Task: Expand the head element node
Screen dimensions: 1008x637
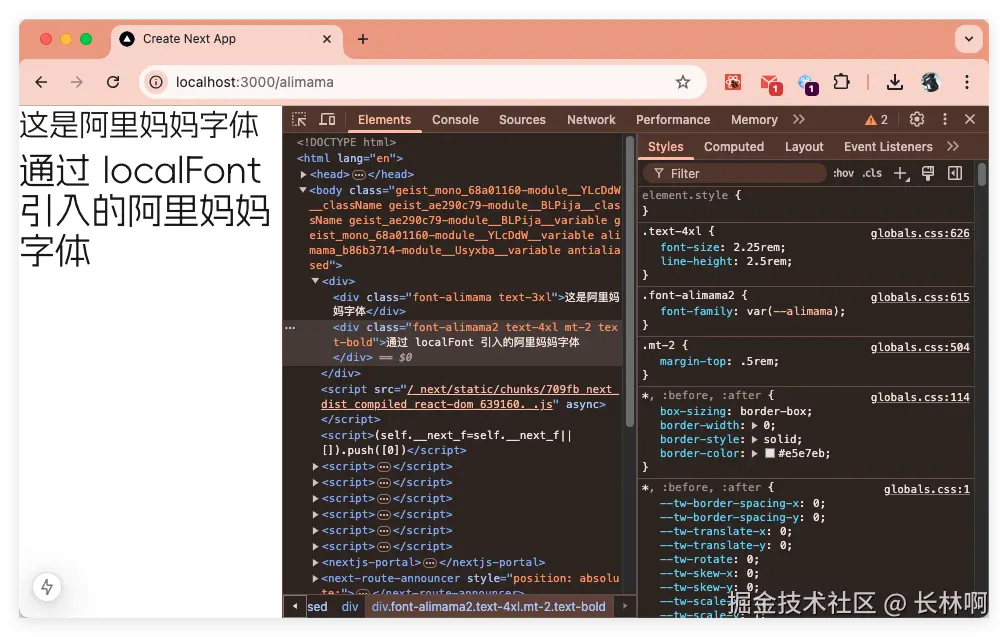Action: tap(303, 174)
